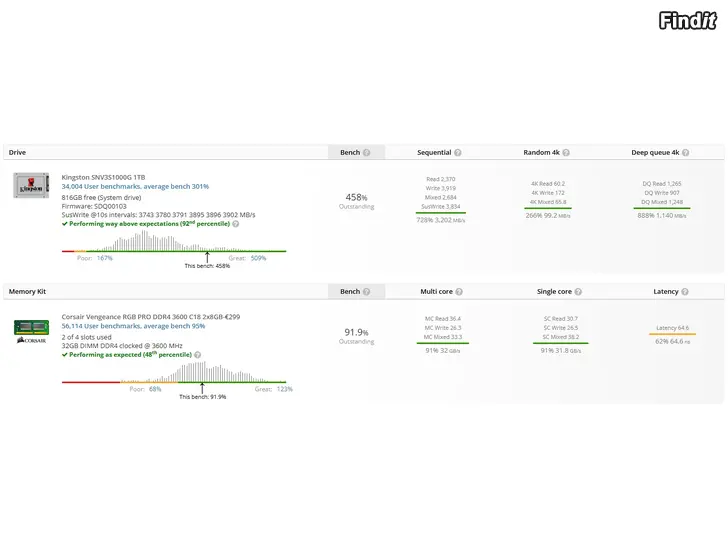Click the help icon next to Latency
The height and width of the screenshot is (546, 728).
[x=685, y=292]
